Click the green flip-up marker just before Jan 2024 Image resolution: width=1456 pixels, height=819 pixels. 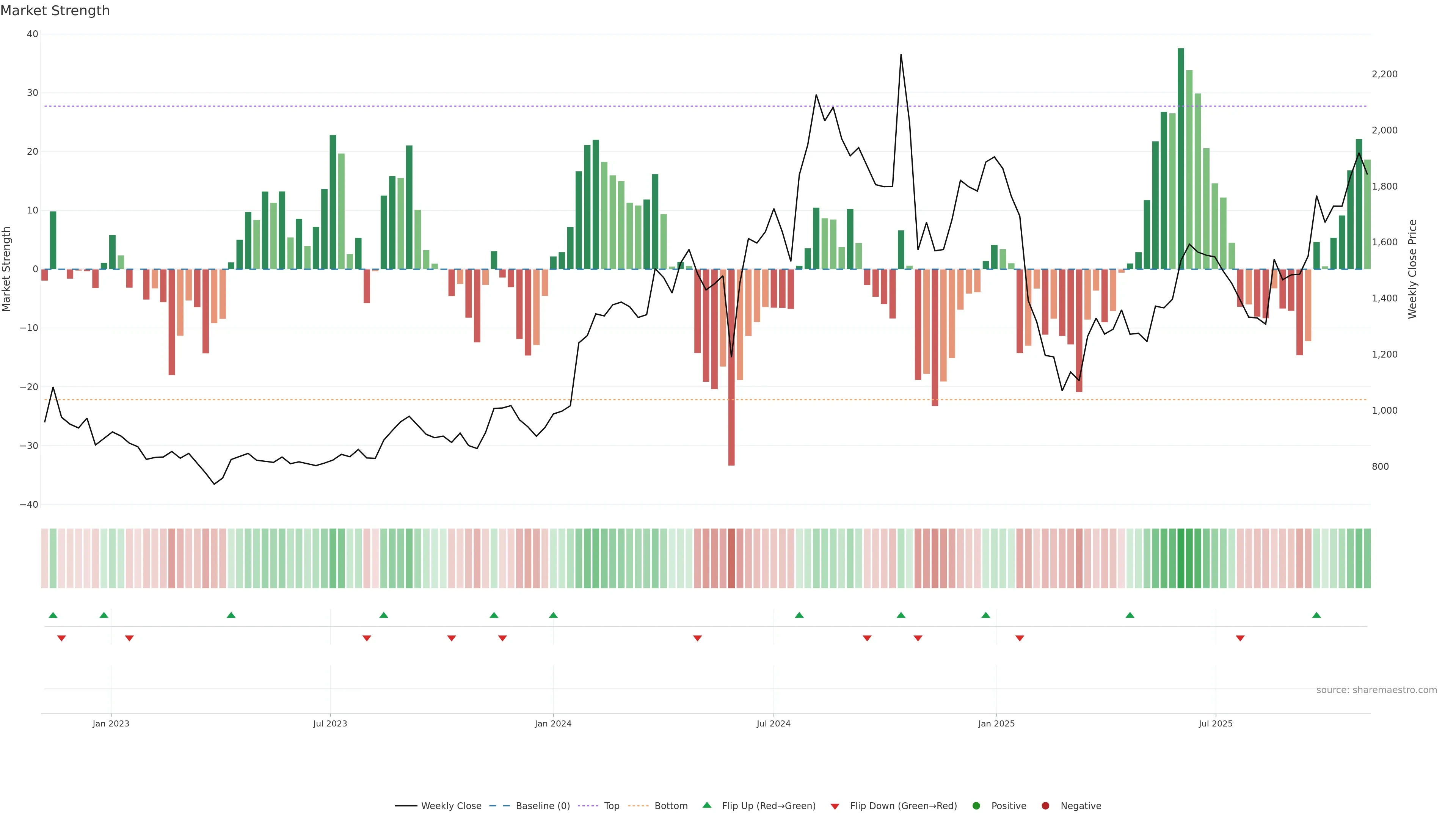tap(553, 615)
